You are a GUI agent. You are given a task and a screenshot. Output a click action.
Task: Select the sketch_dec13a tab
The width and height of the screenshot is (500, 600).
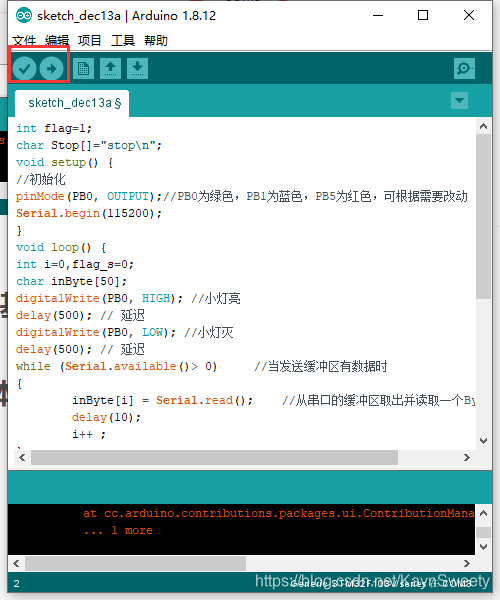coord(72,103)
